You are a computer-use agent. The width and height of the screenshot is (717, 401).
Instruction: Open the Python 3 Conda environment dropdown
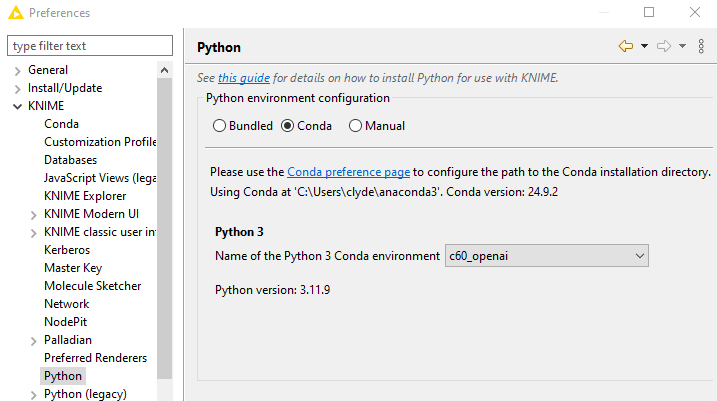point(546,256)
